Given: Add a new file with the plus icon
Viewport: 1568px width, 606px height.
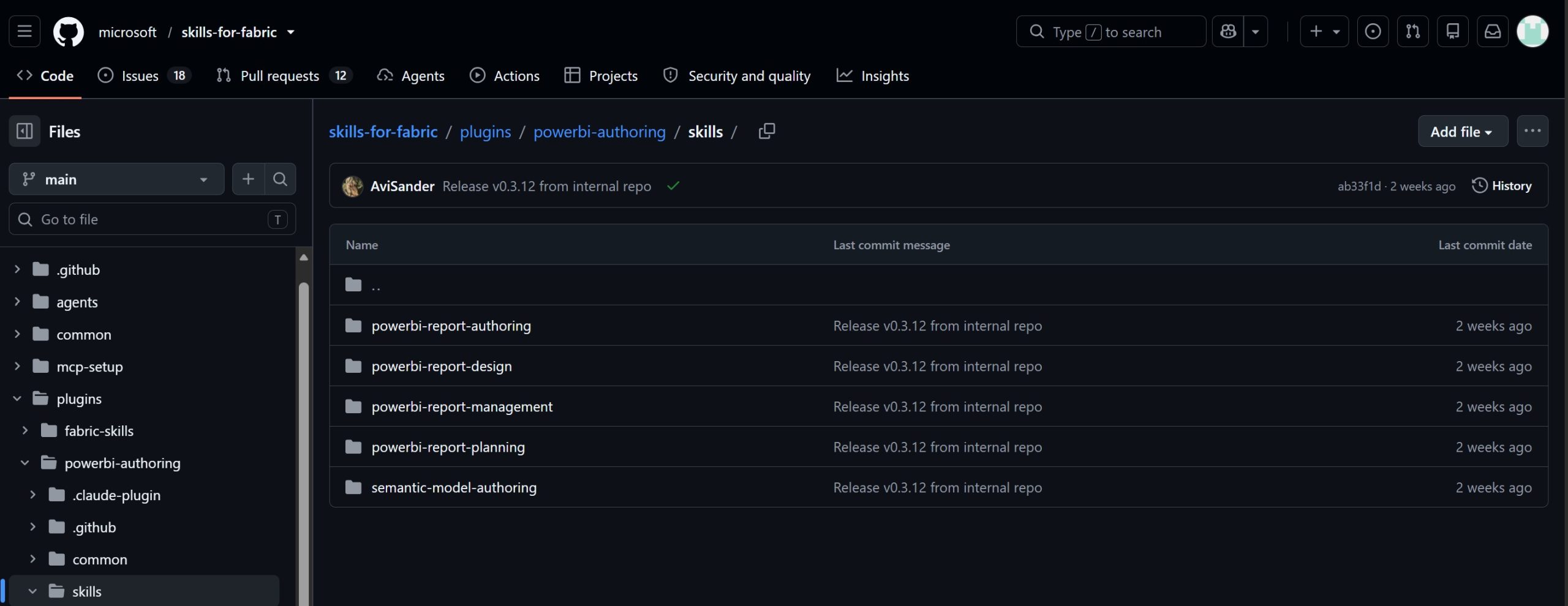Looking at the screenshot, I should (248, 179).
